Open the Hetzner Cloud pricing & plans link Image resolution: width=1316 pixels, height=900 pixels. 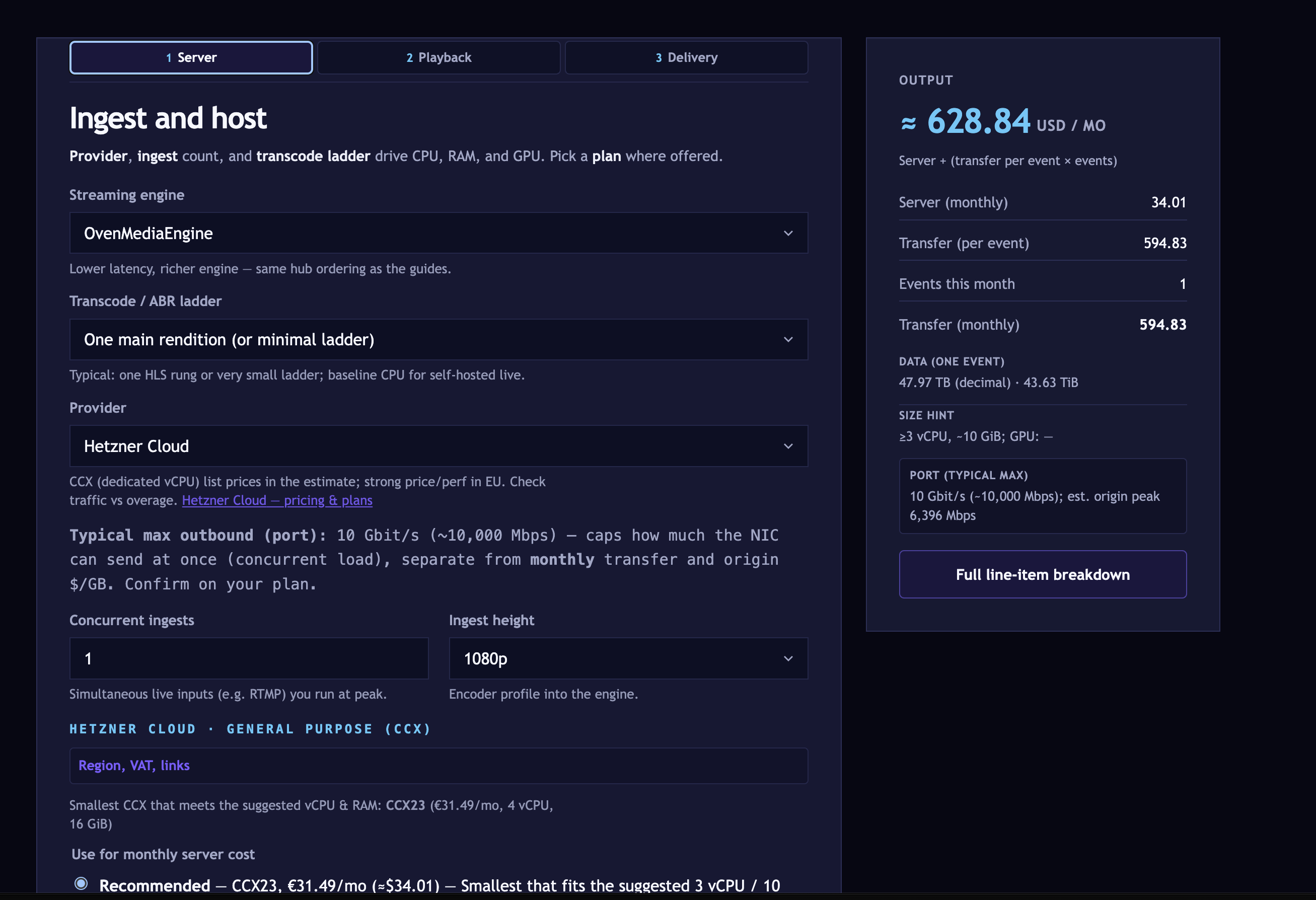(x=277, y=500)
